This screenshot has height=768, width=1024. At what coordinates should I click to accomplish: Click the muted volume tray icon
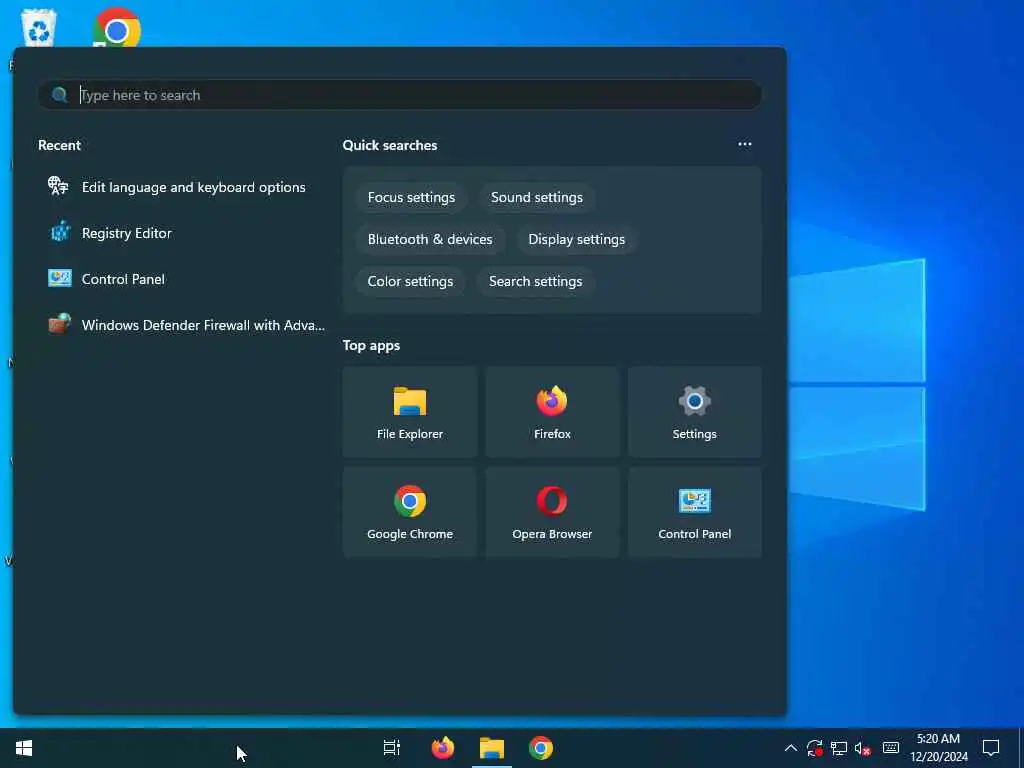[x=863, y=748]
